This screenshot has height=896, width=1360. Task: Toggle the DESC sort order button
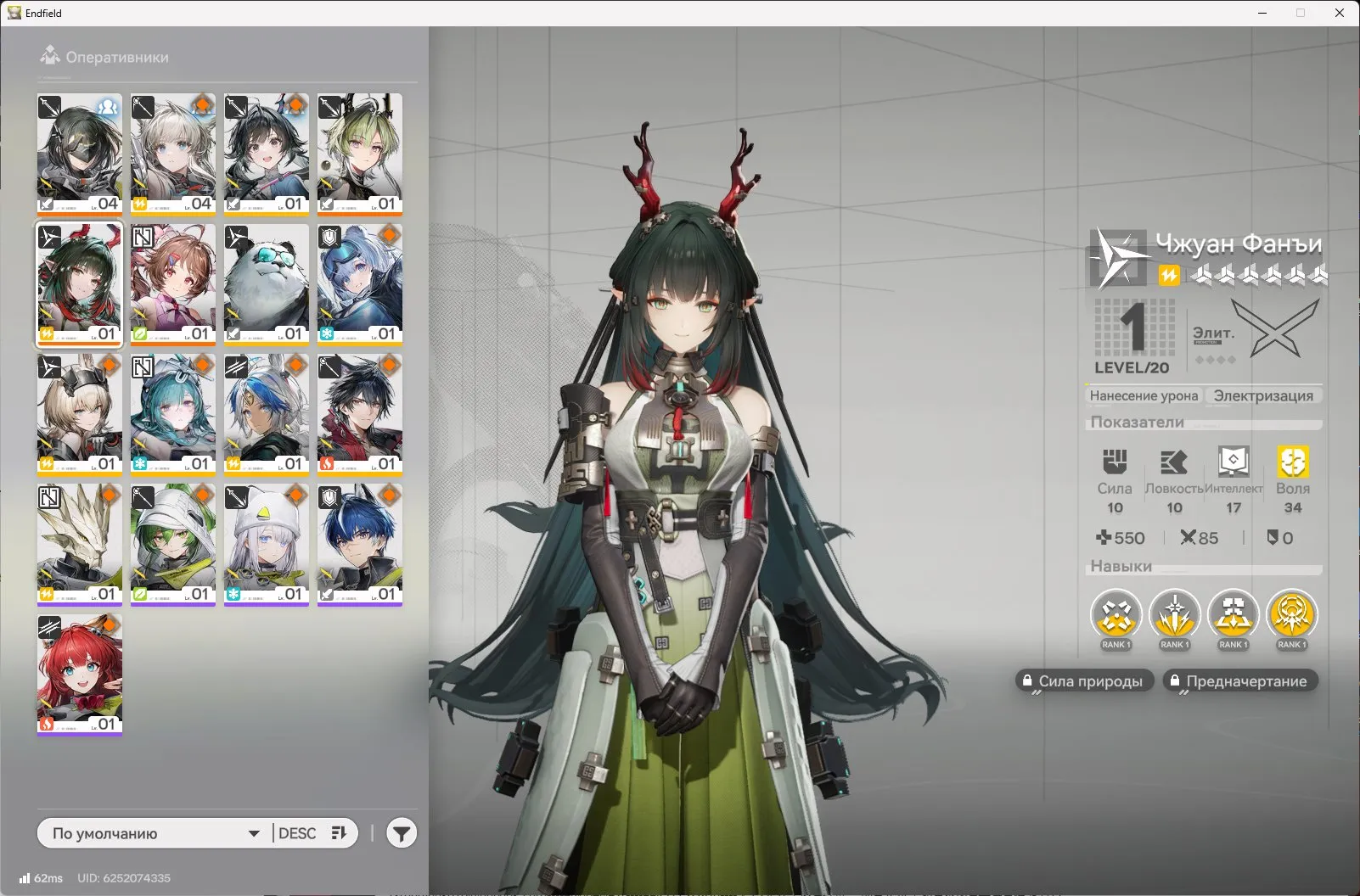(313, 833)
